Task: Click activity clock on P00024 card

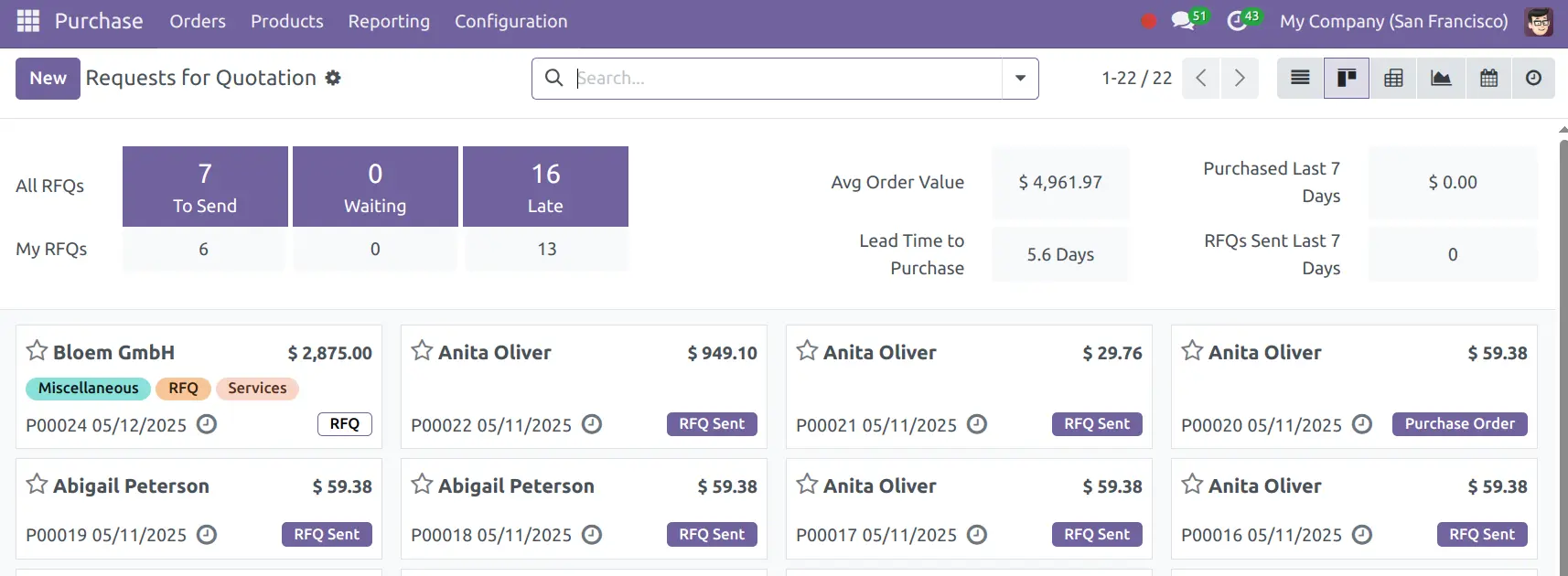Action: (207, 424)
